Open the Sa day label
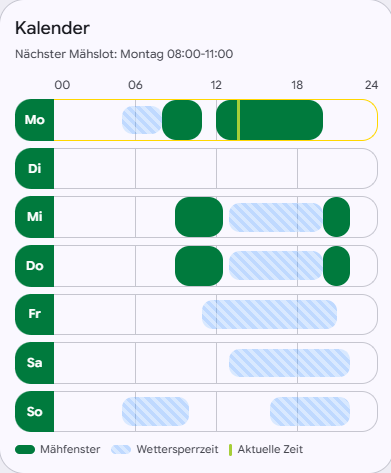The height and width of the screenshot is (473, 391). pos(35,363)
